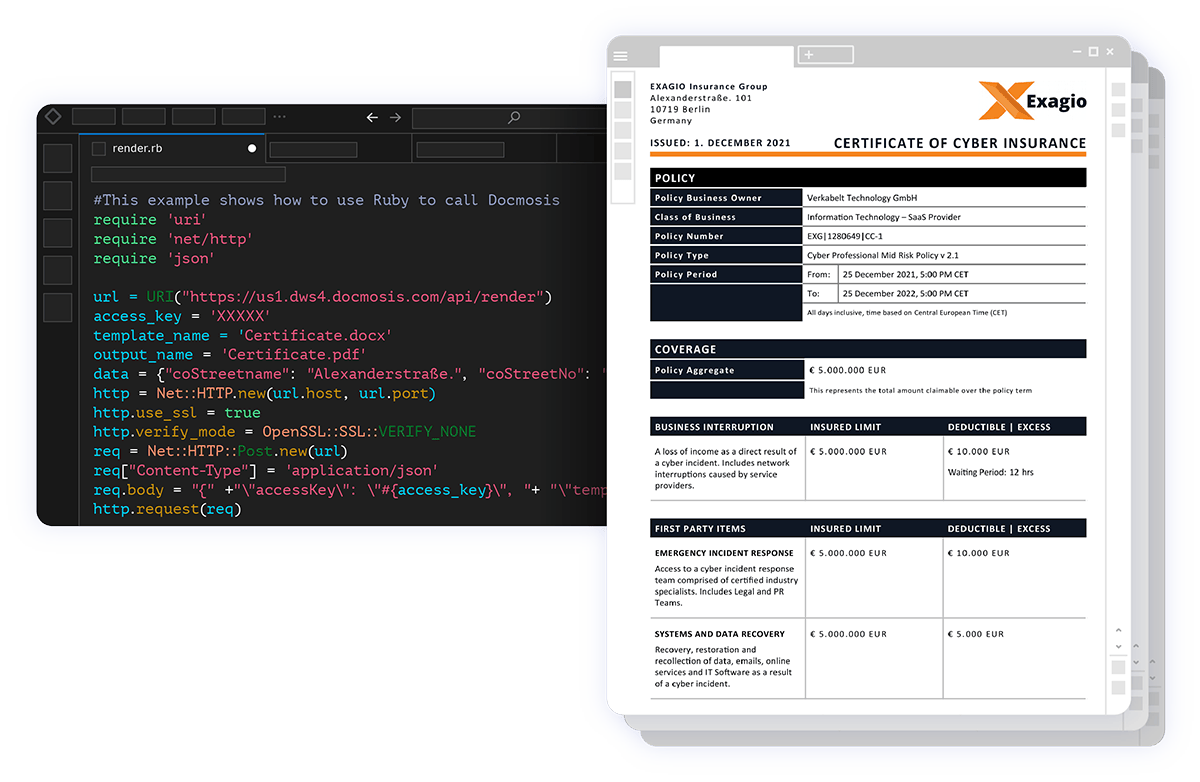
Task: Click the http.request(req) line
Action: pos(167,509)
